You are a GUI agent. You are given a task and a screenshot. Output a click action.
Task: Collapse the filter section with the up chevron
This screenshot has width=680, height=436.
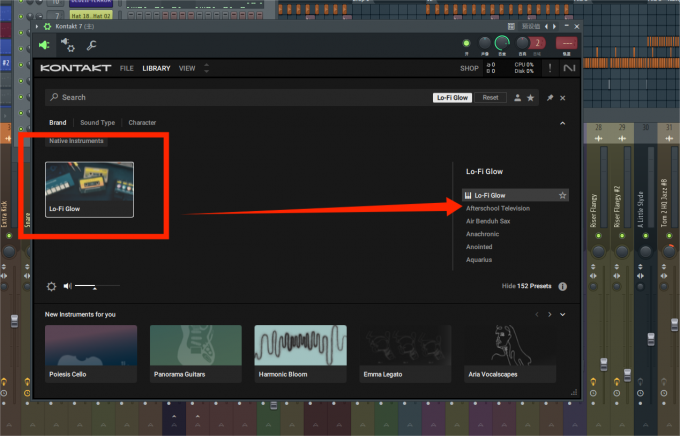coord(562,123)
